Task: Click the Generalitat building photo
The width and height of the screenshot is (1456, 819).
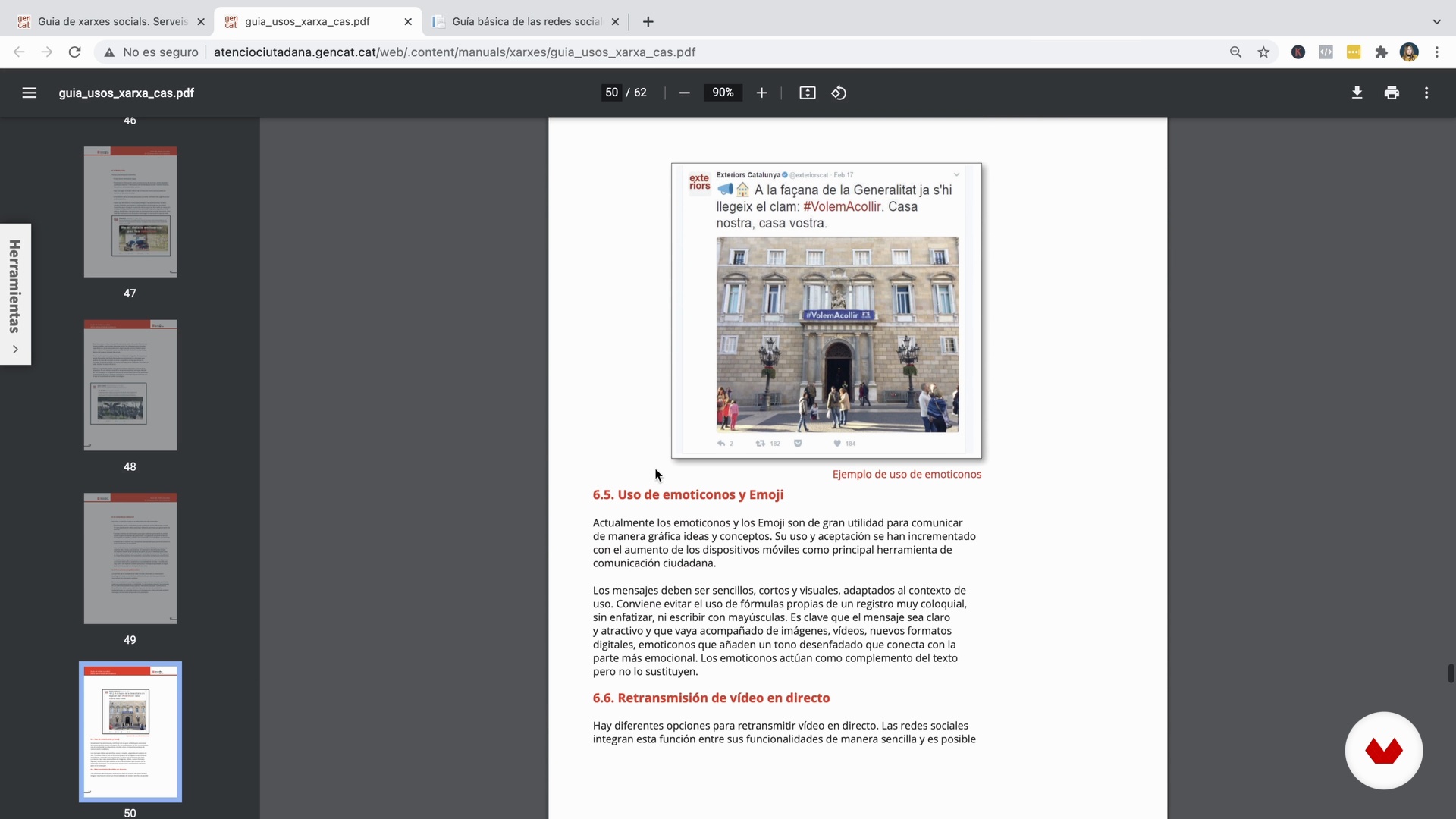Action: [837, 334]
